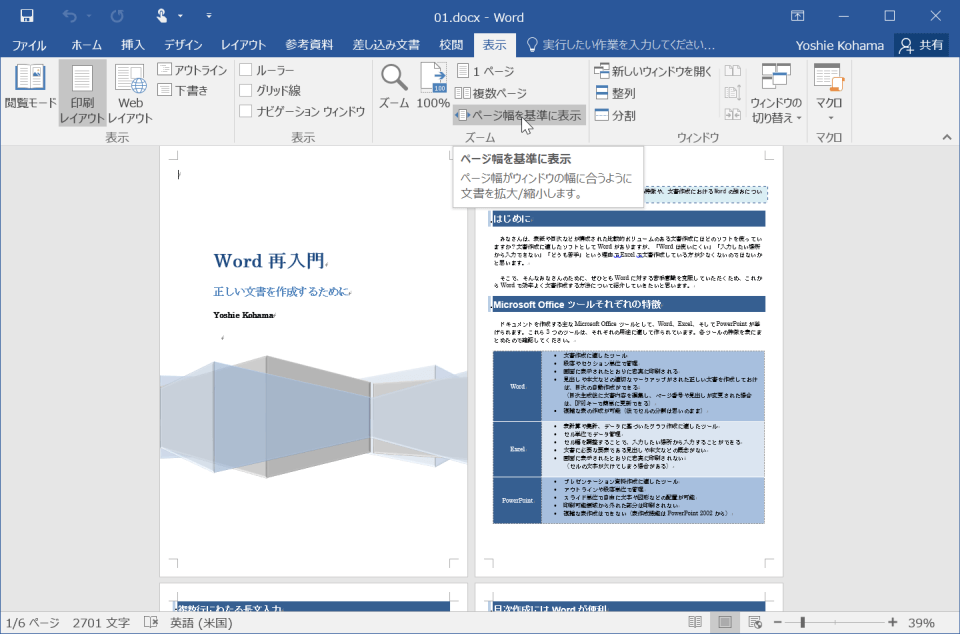Switch to the 挿入 tab
The image size is (960, 634).
coord(133,45)
